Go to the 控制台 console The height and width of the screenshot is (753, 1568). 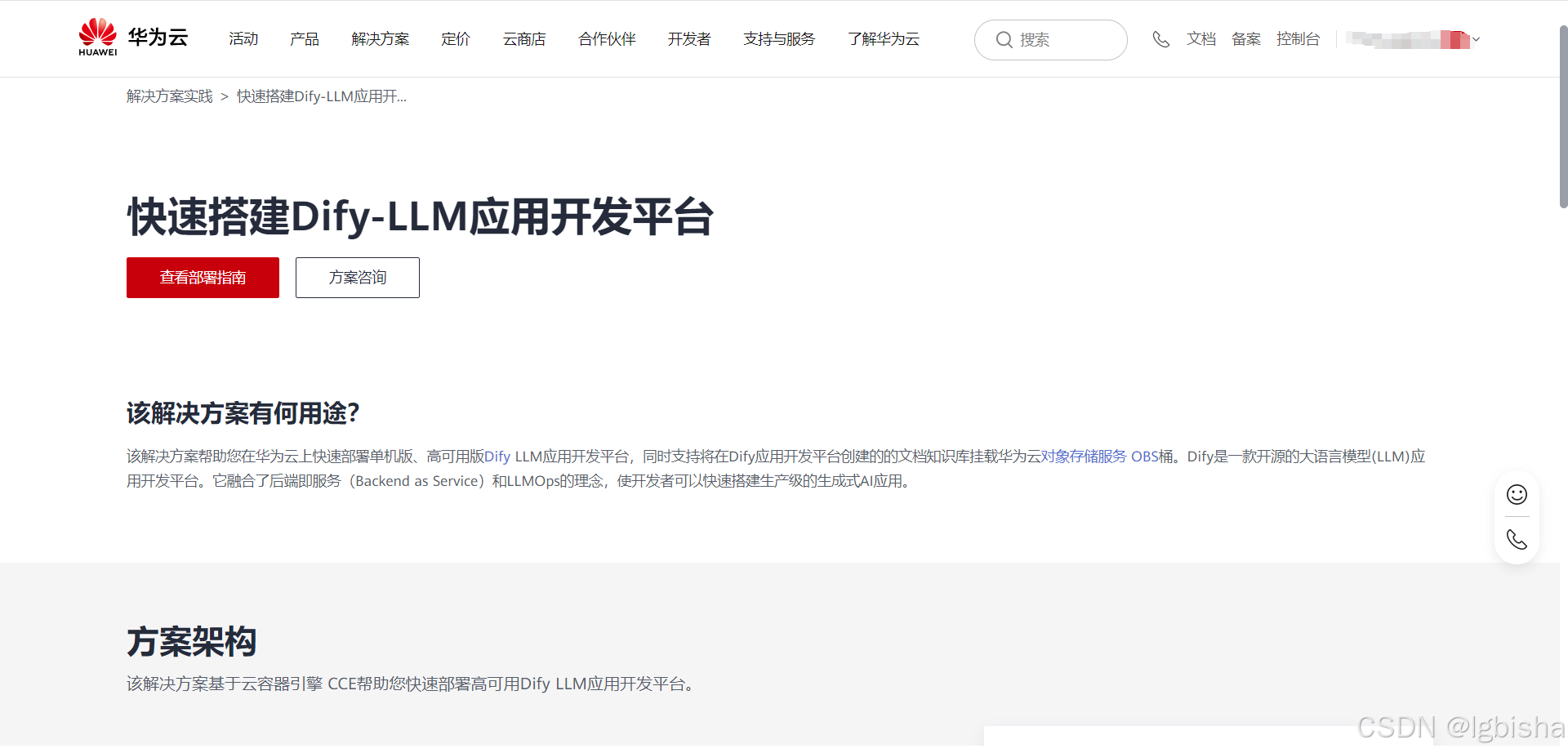(1298, 39)
